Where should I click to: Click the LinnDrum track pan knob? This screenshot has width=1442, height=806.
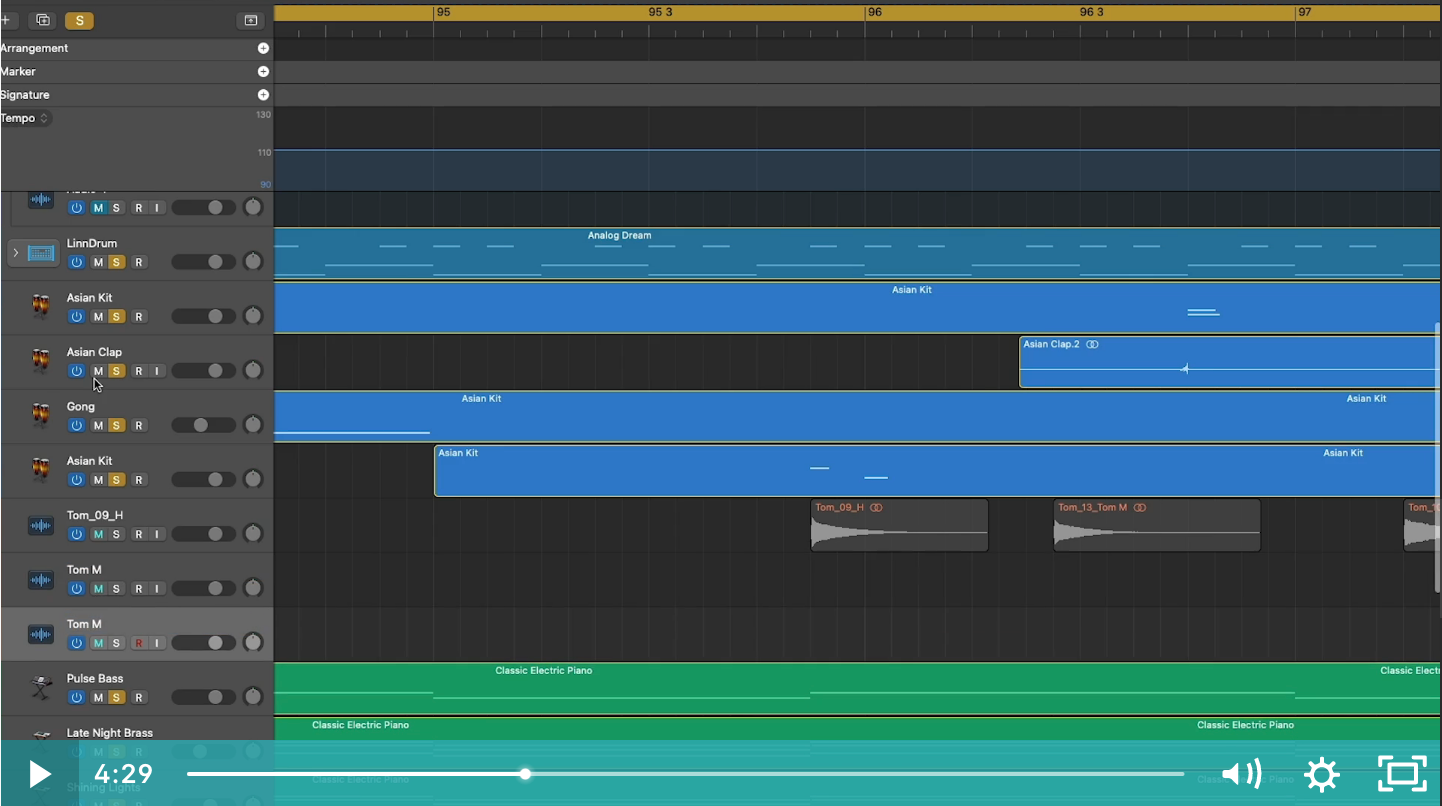click(253, 261)
